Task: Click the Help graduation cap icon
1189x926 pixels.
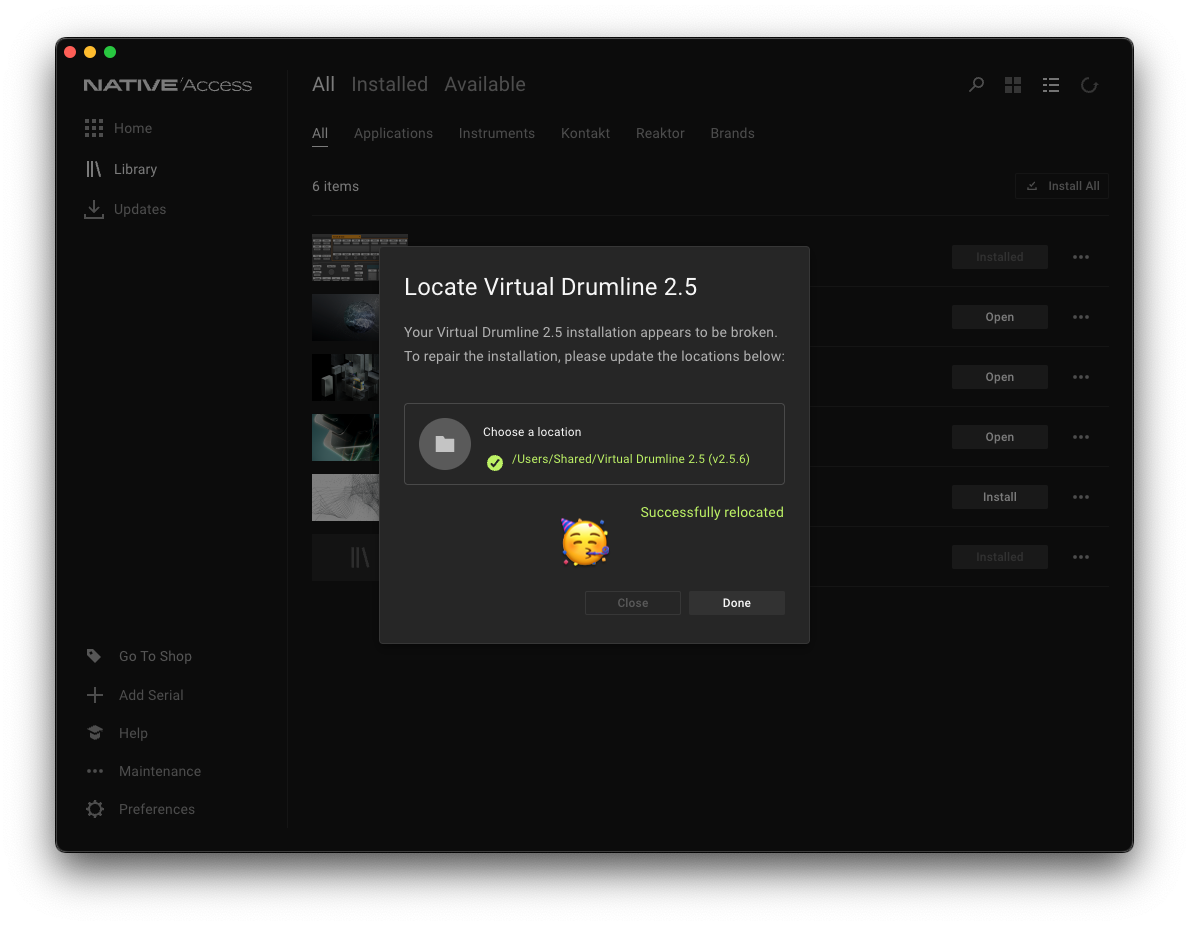Action: pos(95,733)
